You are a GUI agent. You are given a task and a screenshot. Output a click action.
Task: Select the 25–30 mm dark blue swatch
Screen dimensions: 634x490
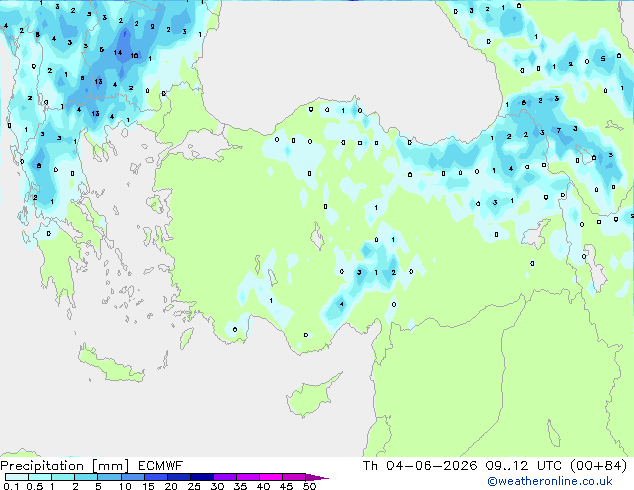pyautogui.click(x=201, y=477)
